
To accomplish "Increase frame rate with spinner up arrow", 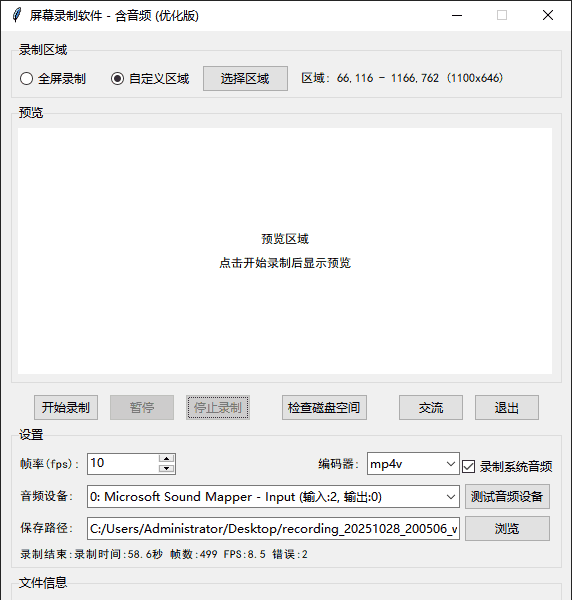I will pos(166,458).
